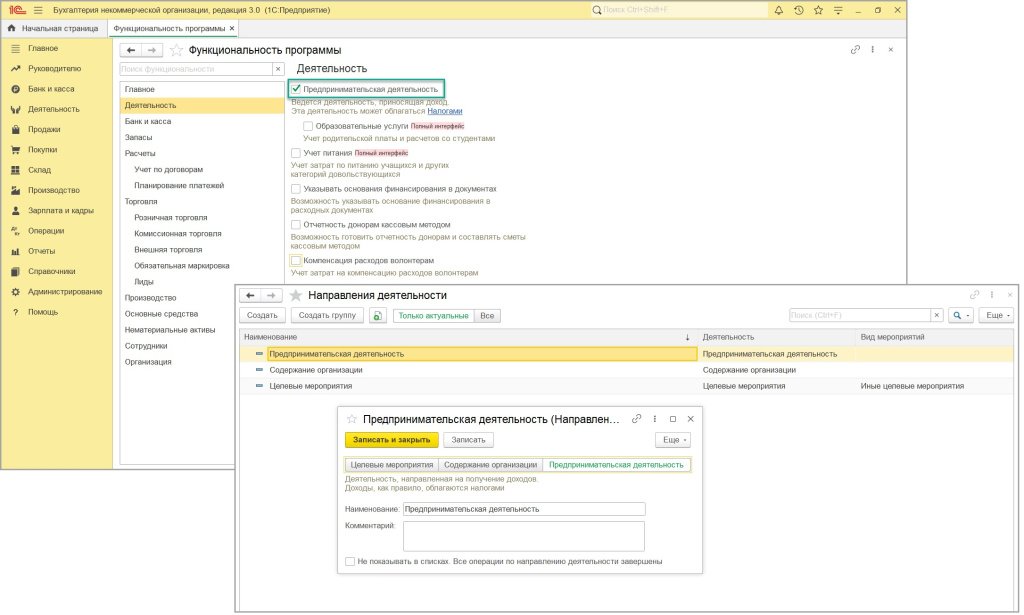Open the notifications bell in title bar

click(x=778, y=10)
